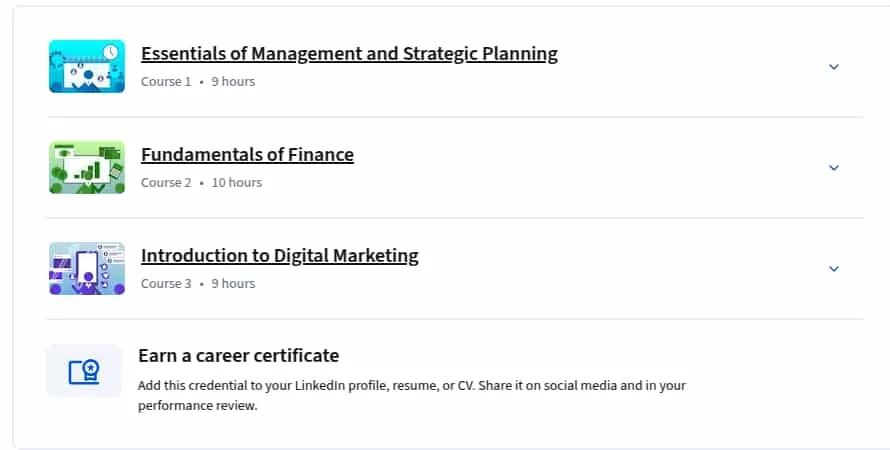Select the 'Earn a career certificate' heading
Viewport: 890px width, 450px height.
point(238,356)
